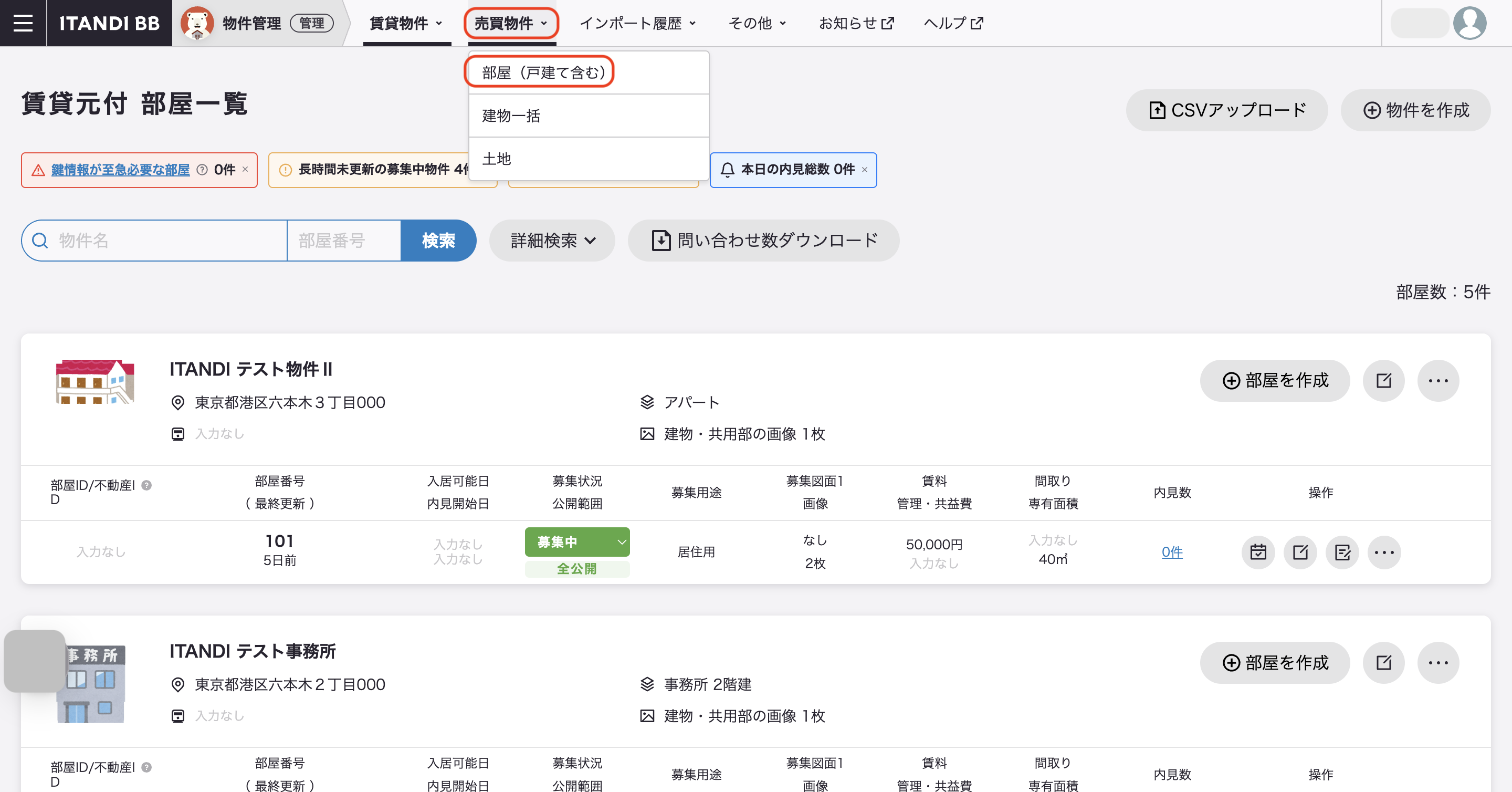Dismiss the 鍵情報 alert banner
Viewport: 1512px width, 792px height.
pos(245,169)
